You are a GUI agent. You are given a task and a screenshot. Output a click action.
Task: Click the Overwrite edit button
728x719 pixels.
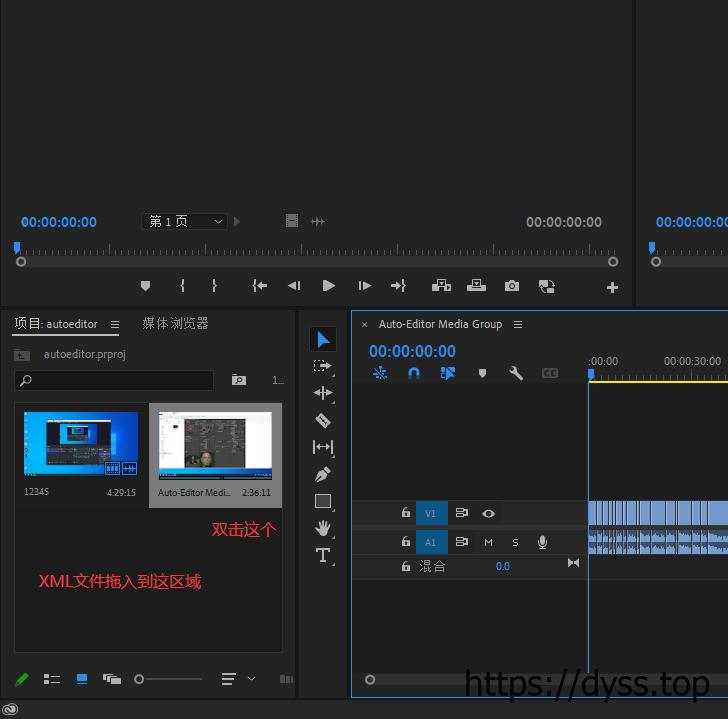(476, 286)
